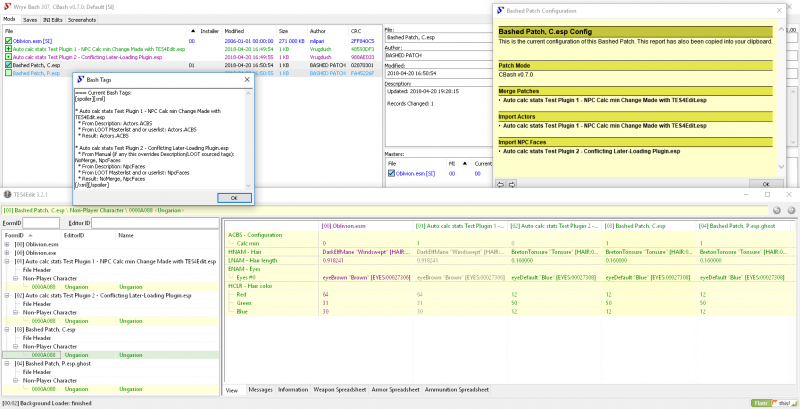Focus the FormID search field

tap(41, 223)
